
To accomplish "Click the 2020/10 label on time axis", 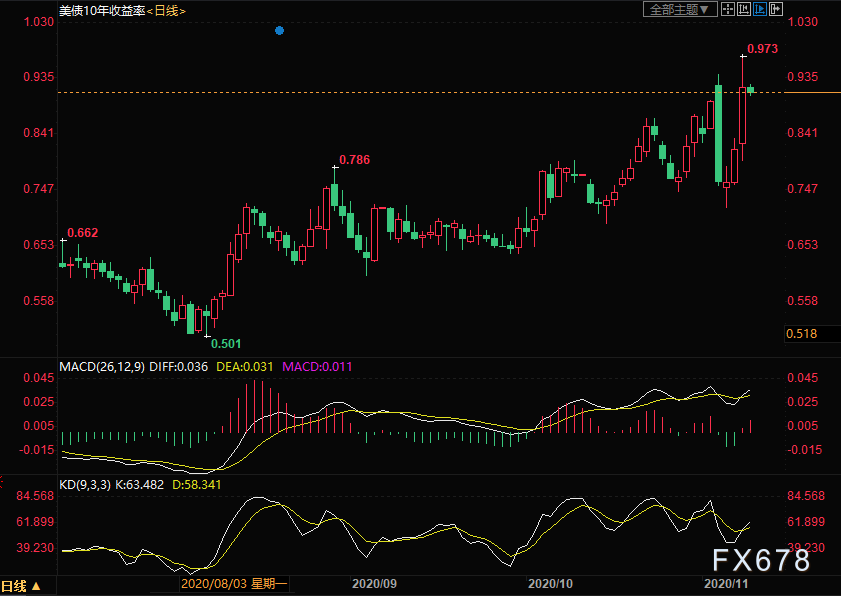I will [550, 583].
